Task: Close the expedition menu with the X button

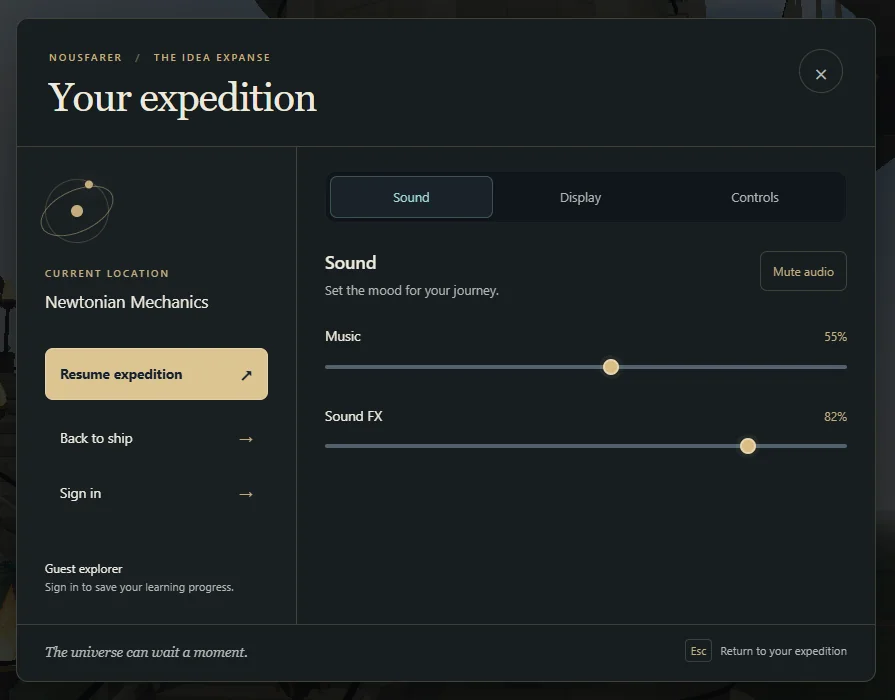Action: click(x=820, y=71)
